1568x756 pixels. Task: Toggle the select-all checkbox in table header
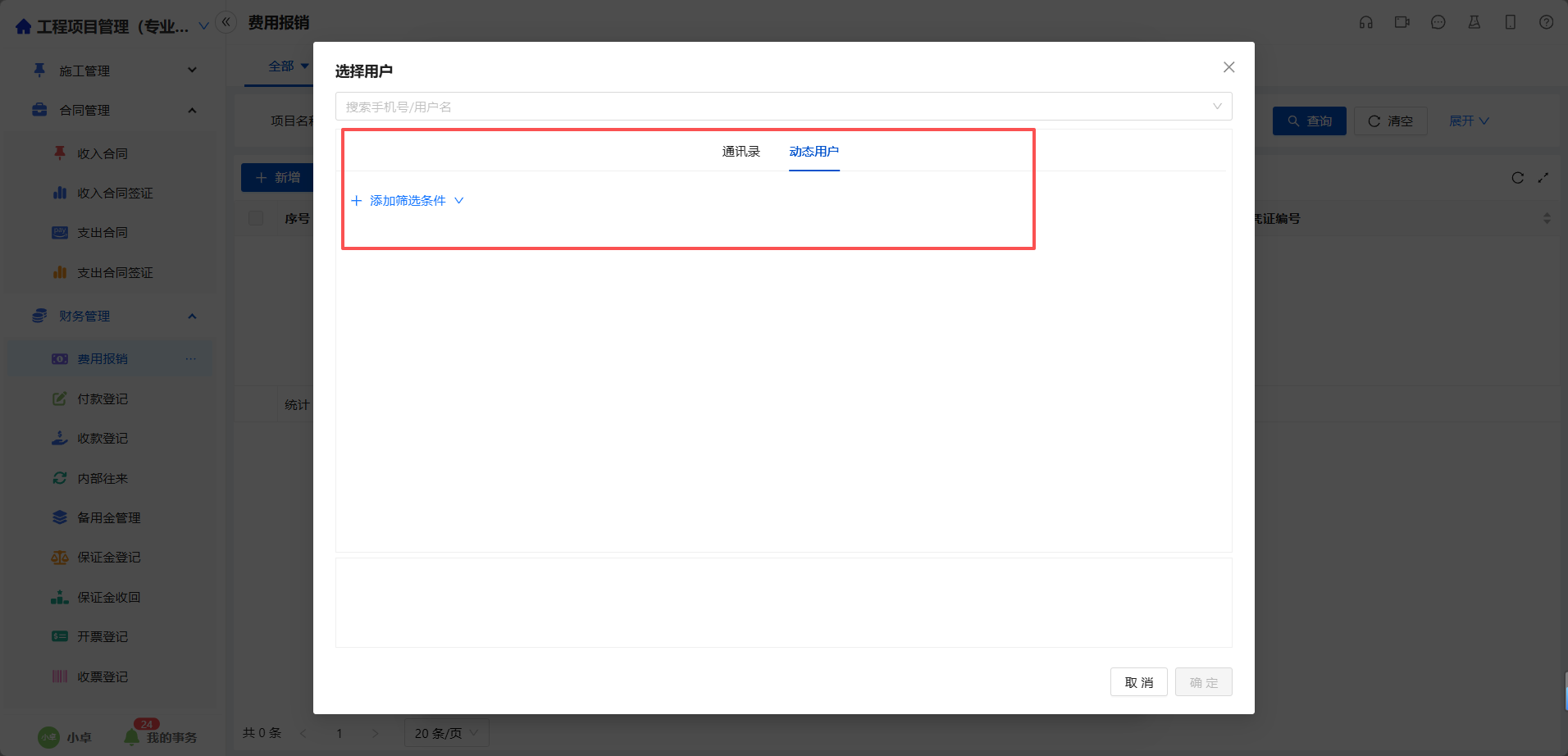pos(256,218)
